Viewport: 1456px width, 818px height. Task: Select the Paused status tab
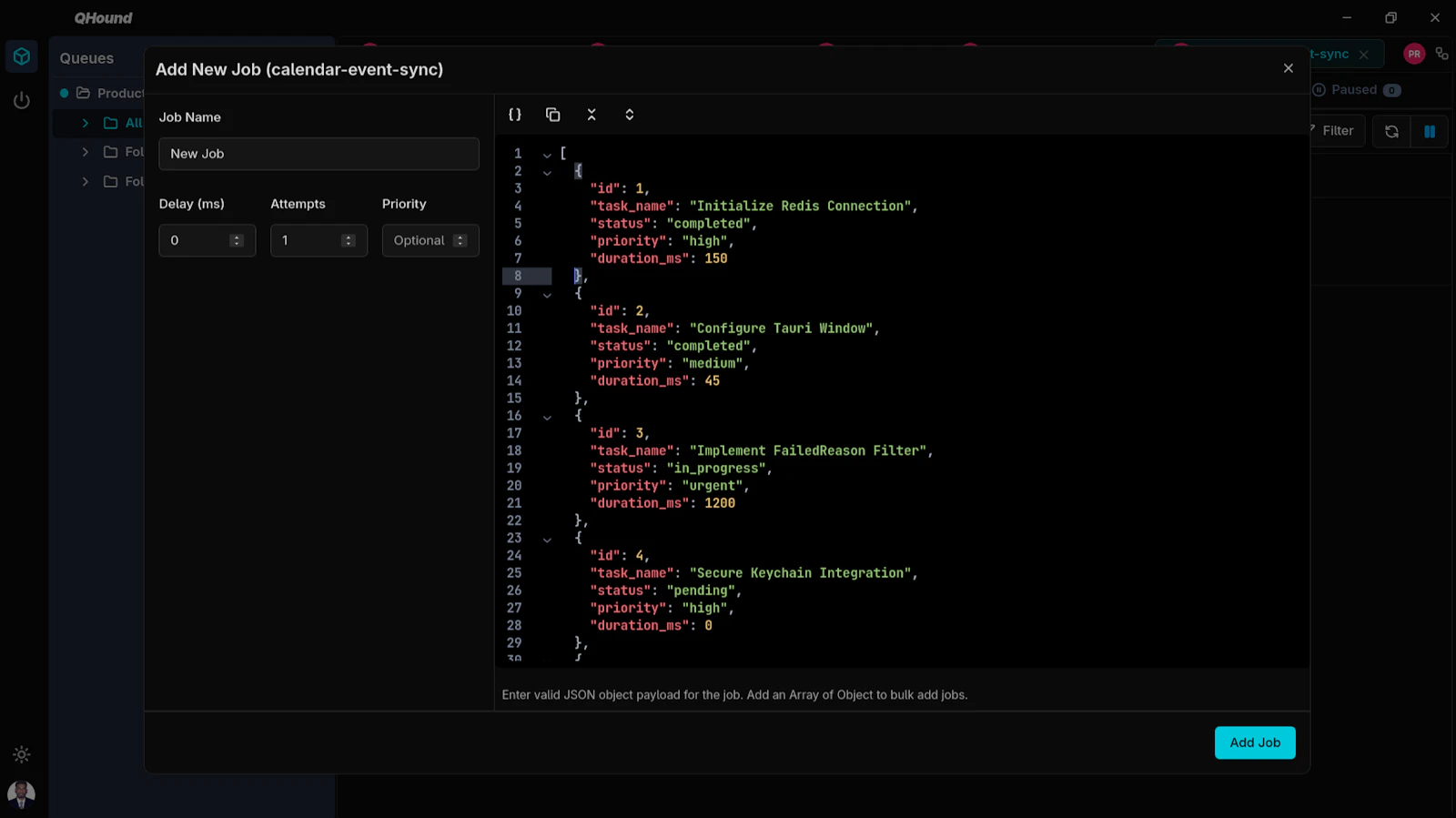(1356, 89)
